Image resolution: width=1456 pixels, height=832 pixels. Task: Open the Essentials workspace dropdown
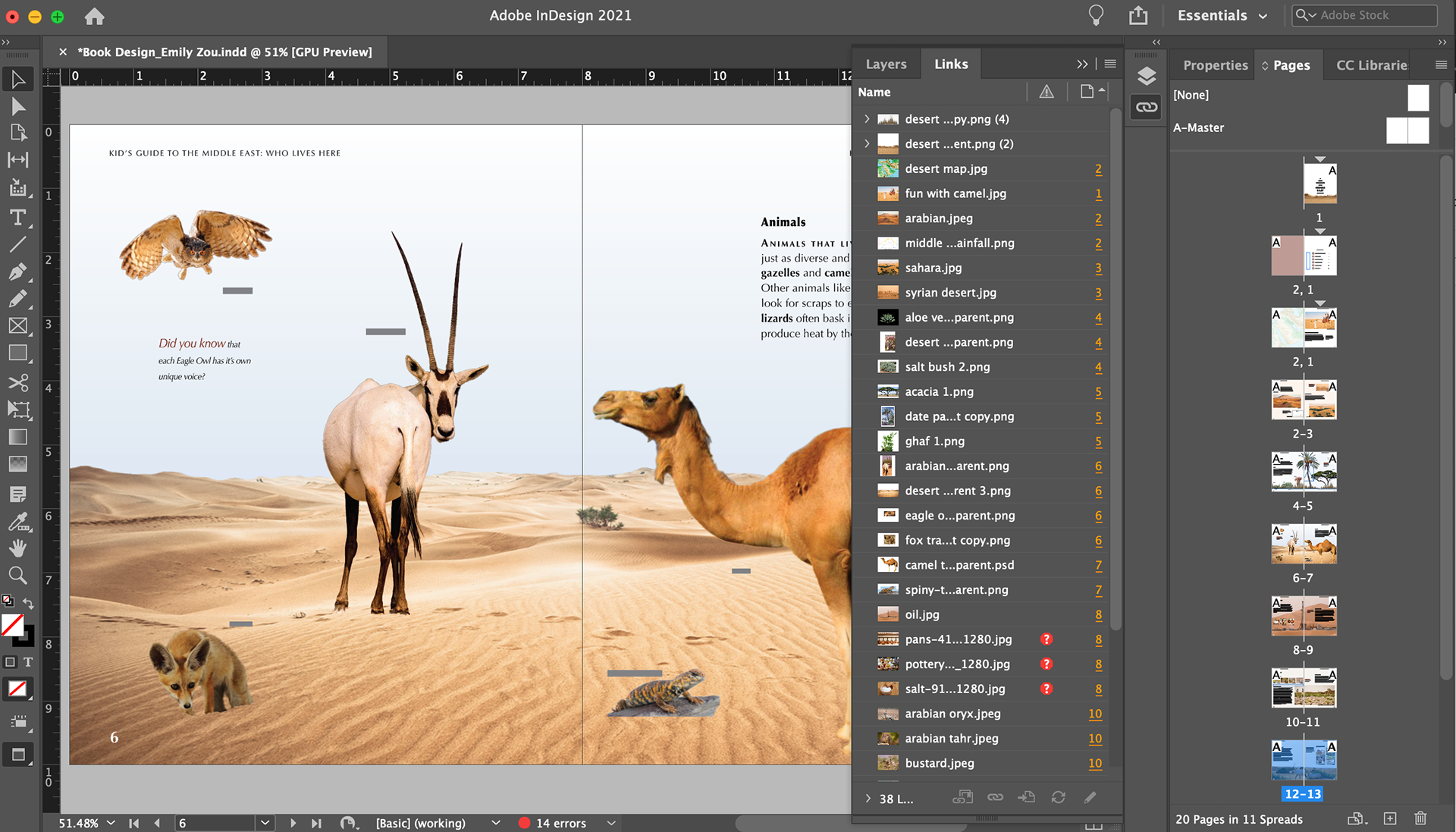[1222, 15]
